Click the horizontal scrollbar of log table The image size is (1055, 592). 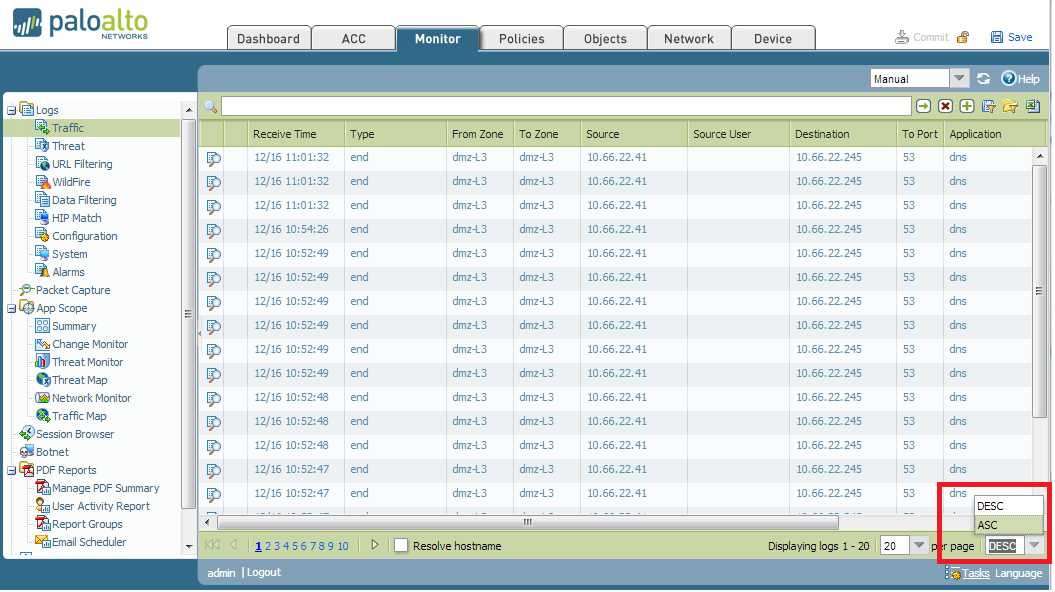[528, 522]
